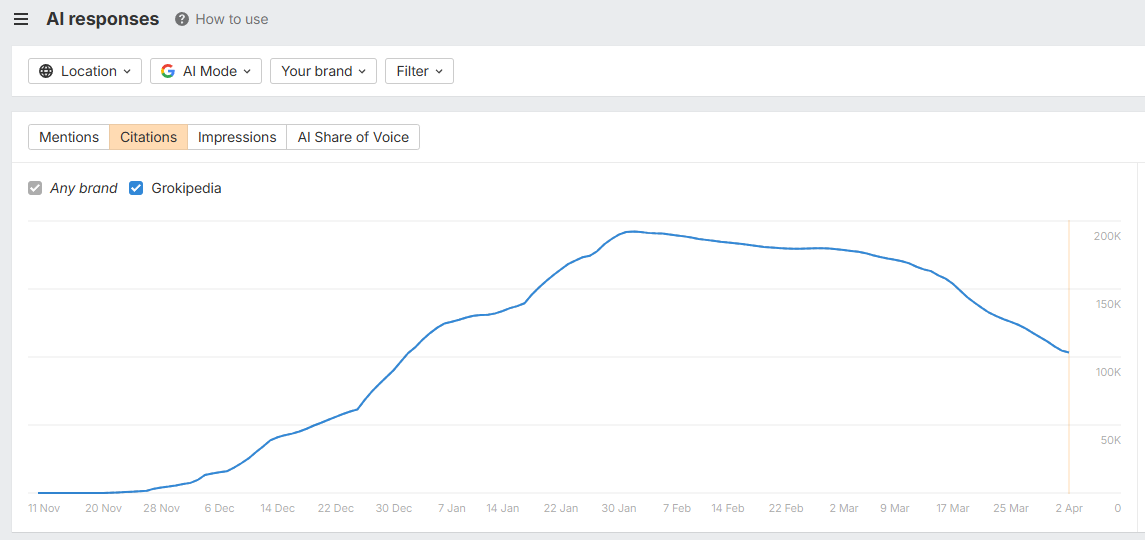The image size is (1145, 540).
Task: Expand the Your brand dropdown
Action: [323, 71]
